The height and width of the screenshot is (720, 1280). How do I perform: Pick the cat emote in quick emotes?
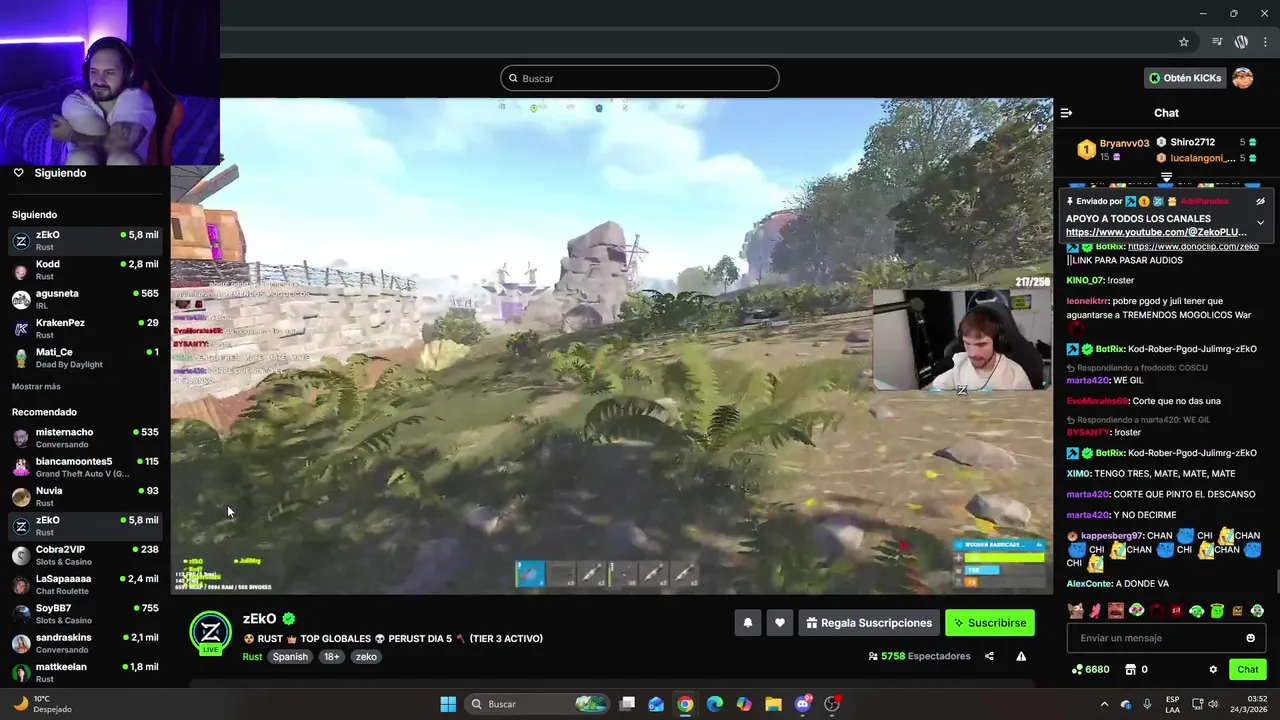click(x=1075, y=611)
